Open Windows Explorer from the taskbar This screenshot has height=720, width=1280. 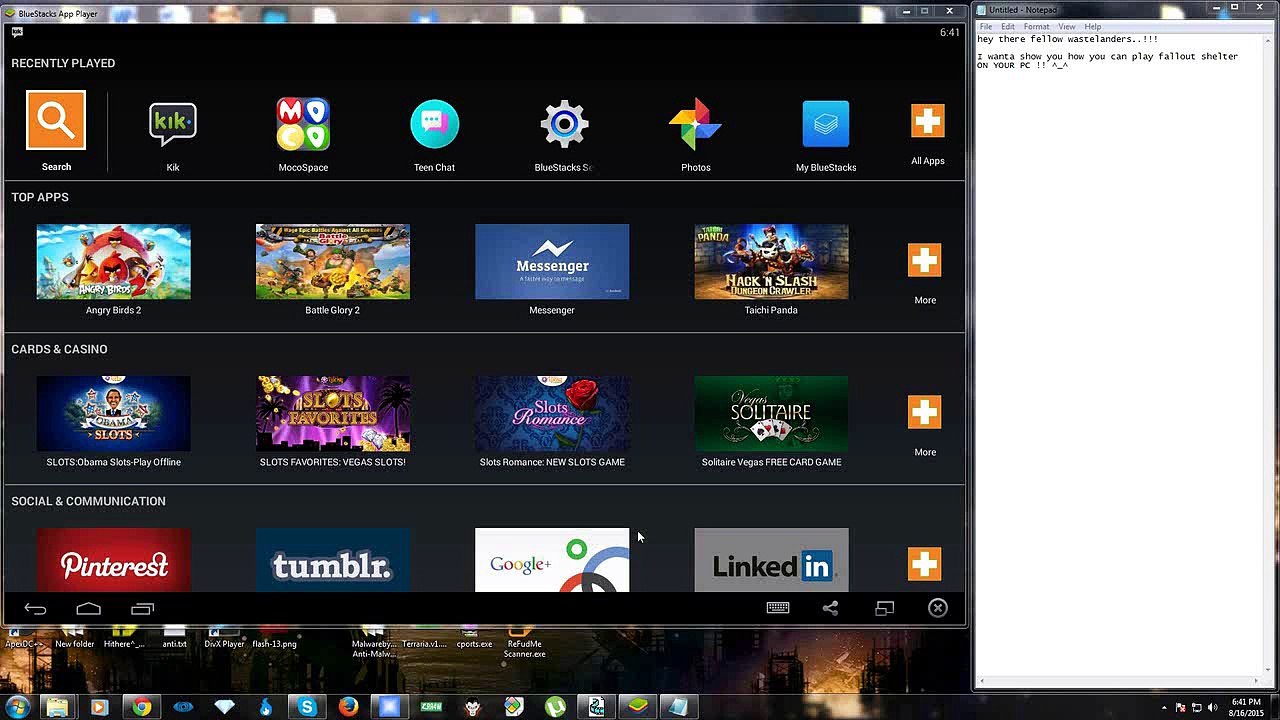[57, 707]
